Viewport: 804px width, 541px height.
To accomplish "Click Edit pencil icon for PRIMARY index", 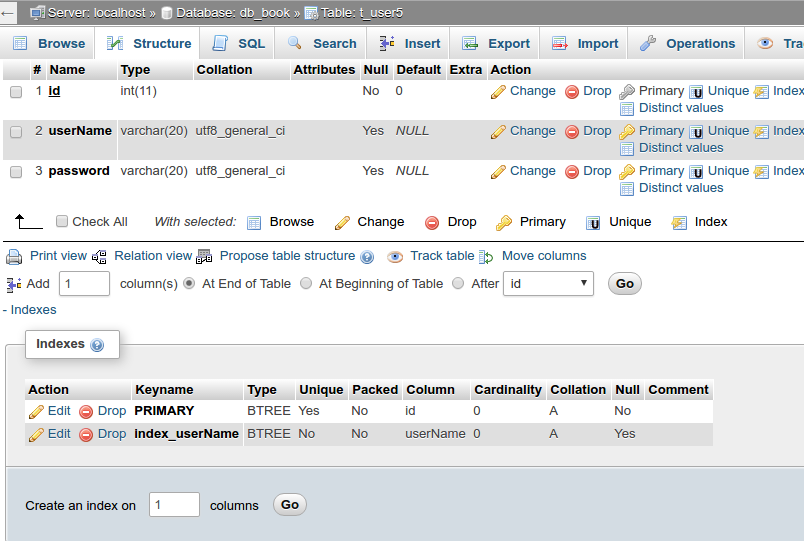I will pos(36,411).
